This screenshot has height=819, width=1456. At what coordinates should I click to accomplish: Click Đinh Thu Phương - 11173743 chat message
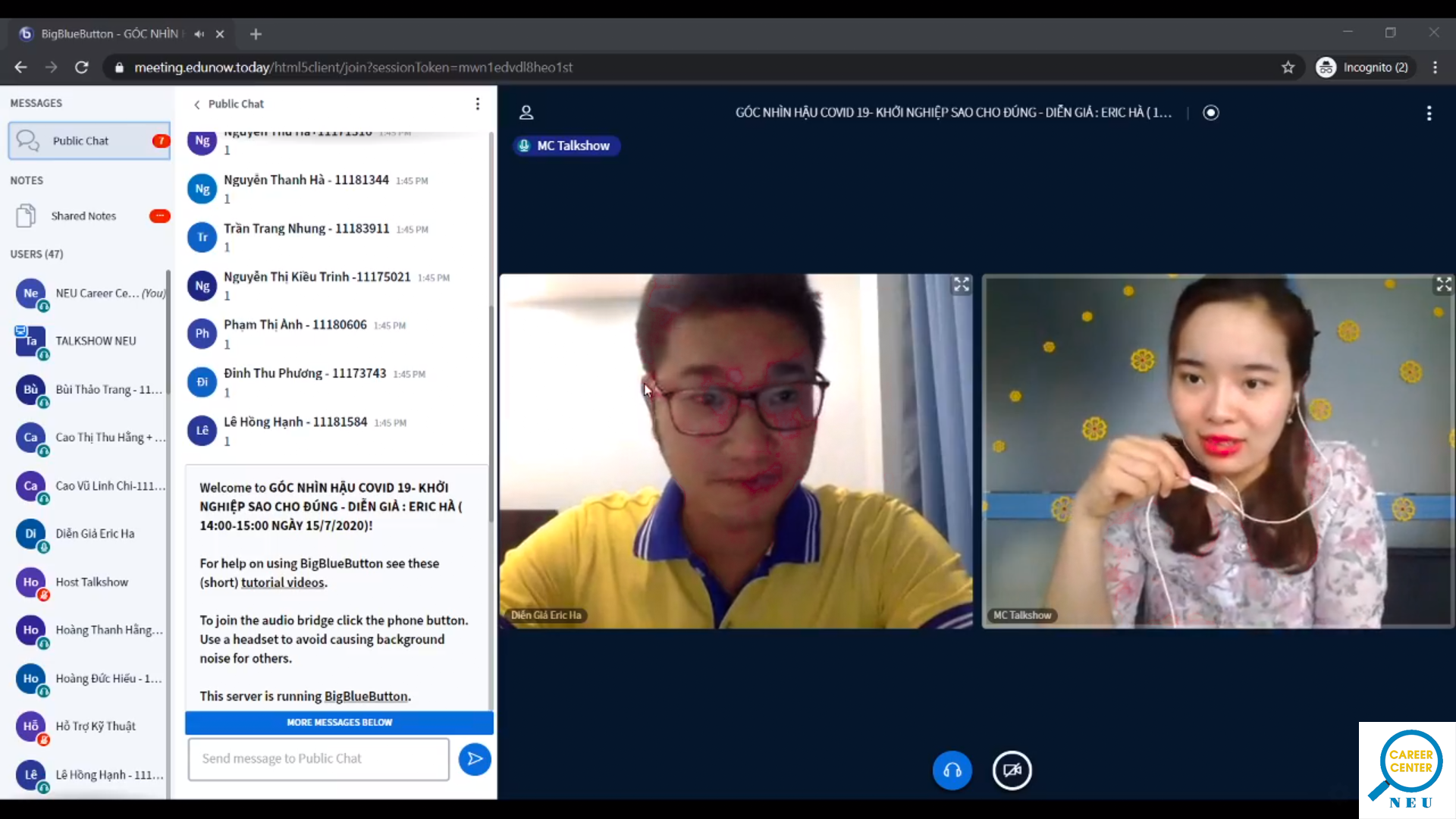pos(337,382)
